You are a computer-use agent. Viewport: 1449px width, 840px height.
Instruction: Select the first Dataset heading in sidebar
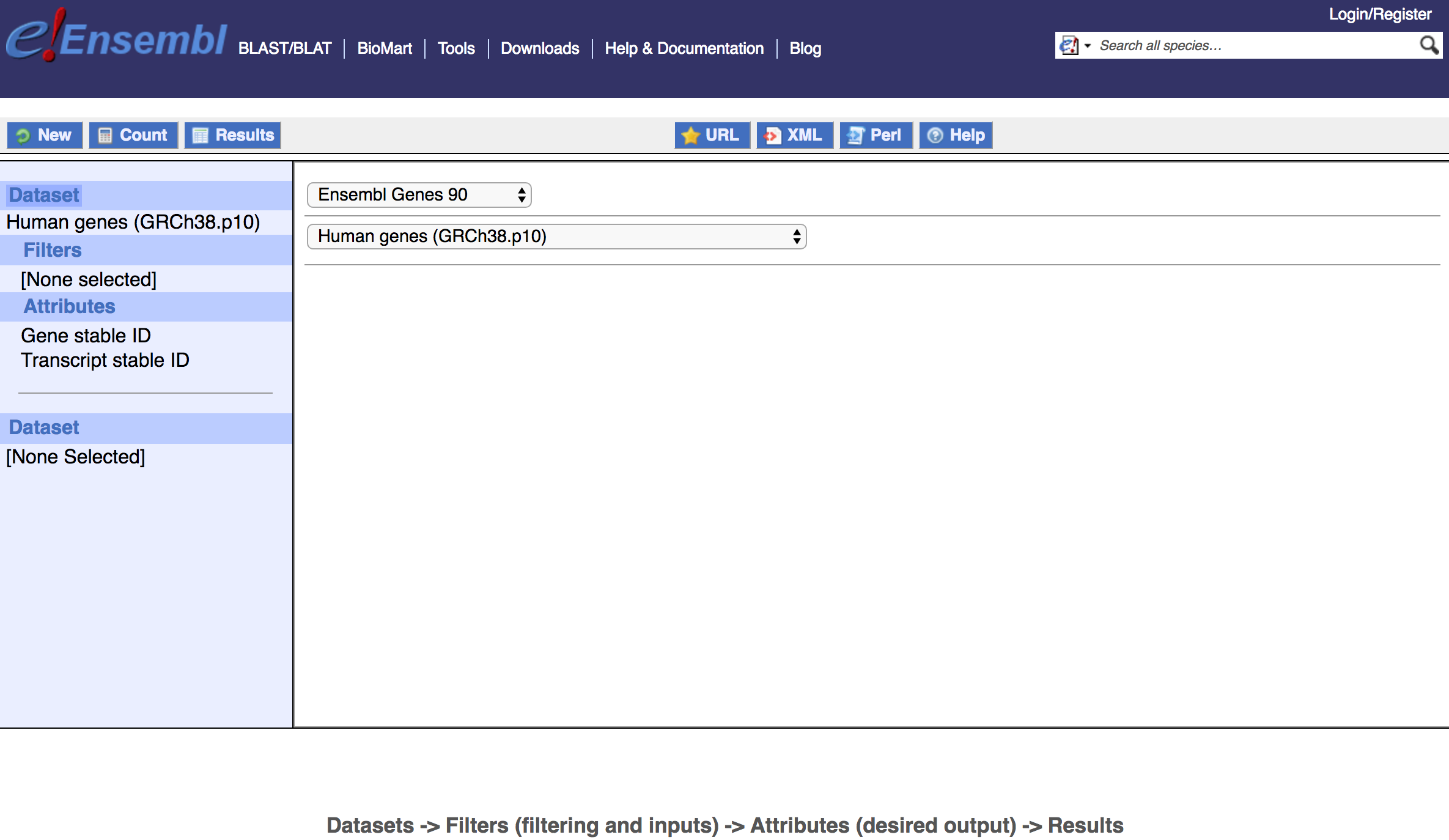click(x=44, y=195)
